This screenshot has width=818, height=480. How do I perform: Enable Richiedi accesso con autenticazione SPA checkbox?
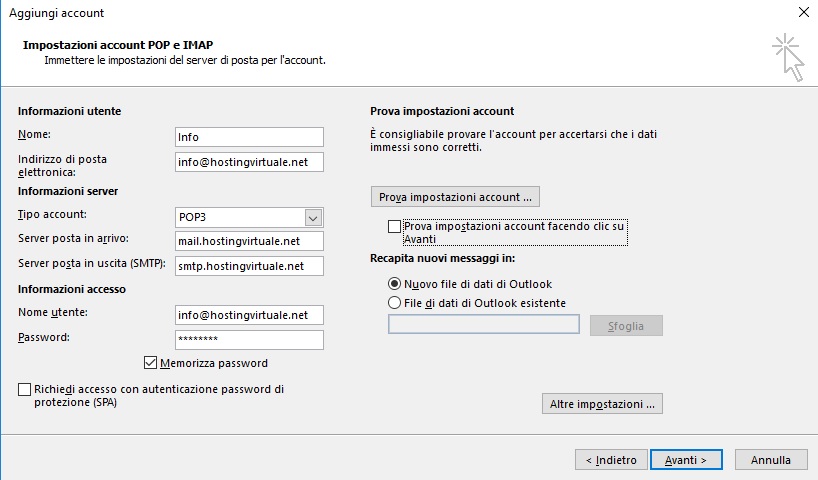[x=25, y=389]
